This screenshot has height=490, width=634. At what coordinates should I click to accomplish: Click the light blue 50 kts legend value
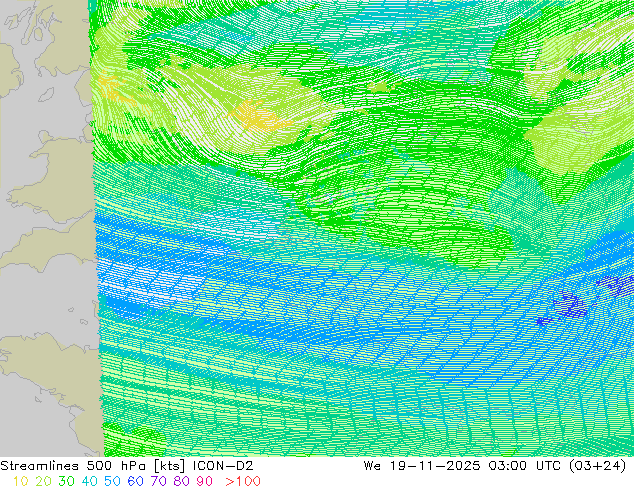pyautogui.click(x=112, y=481)
